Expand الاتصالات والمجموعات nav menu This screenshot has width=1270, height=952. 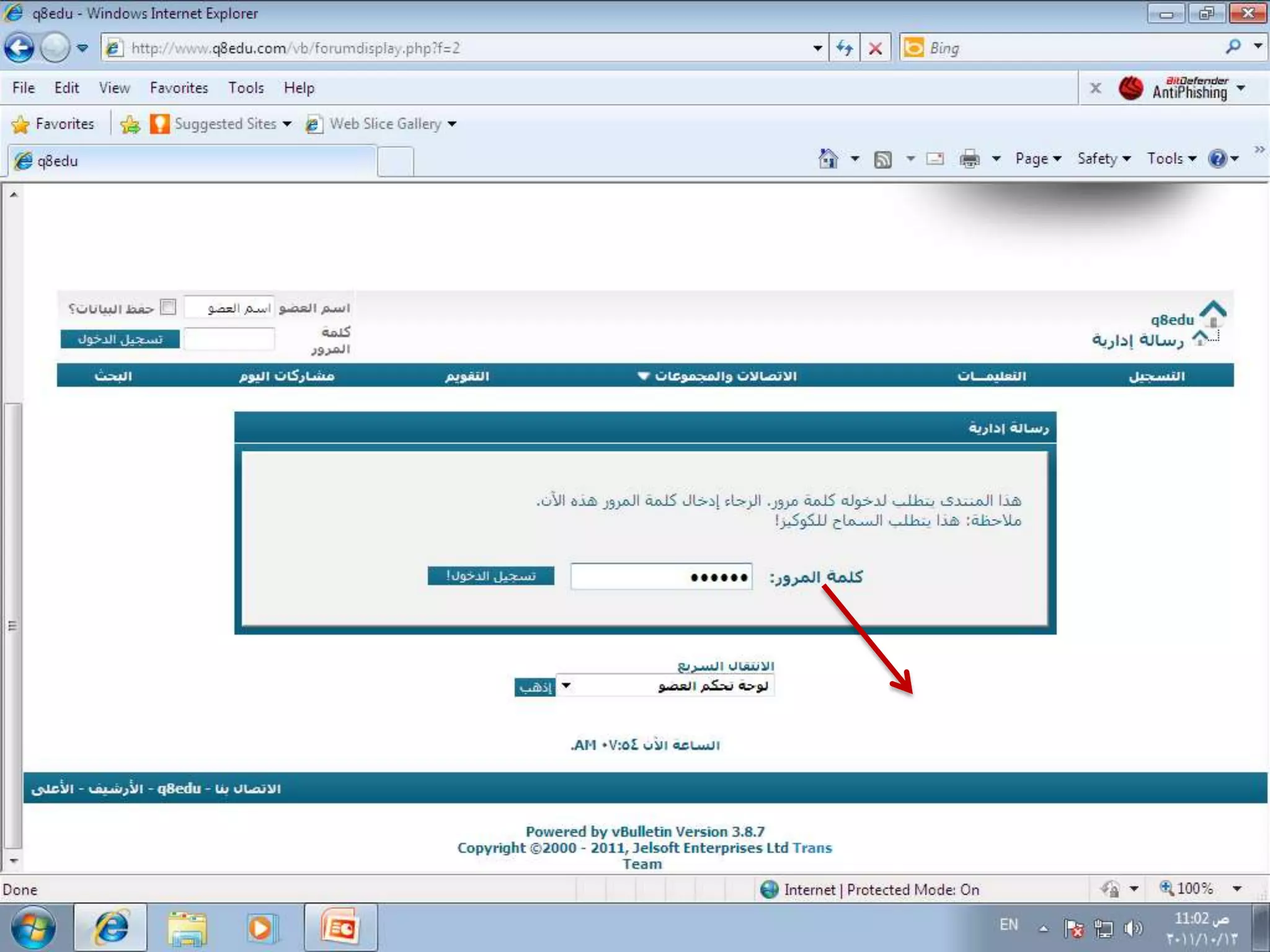pos(717,376)
